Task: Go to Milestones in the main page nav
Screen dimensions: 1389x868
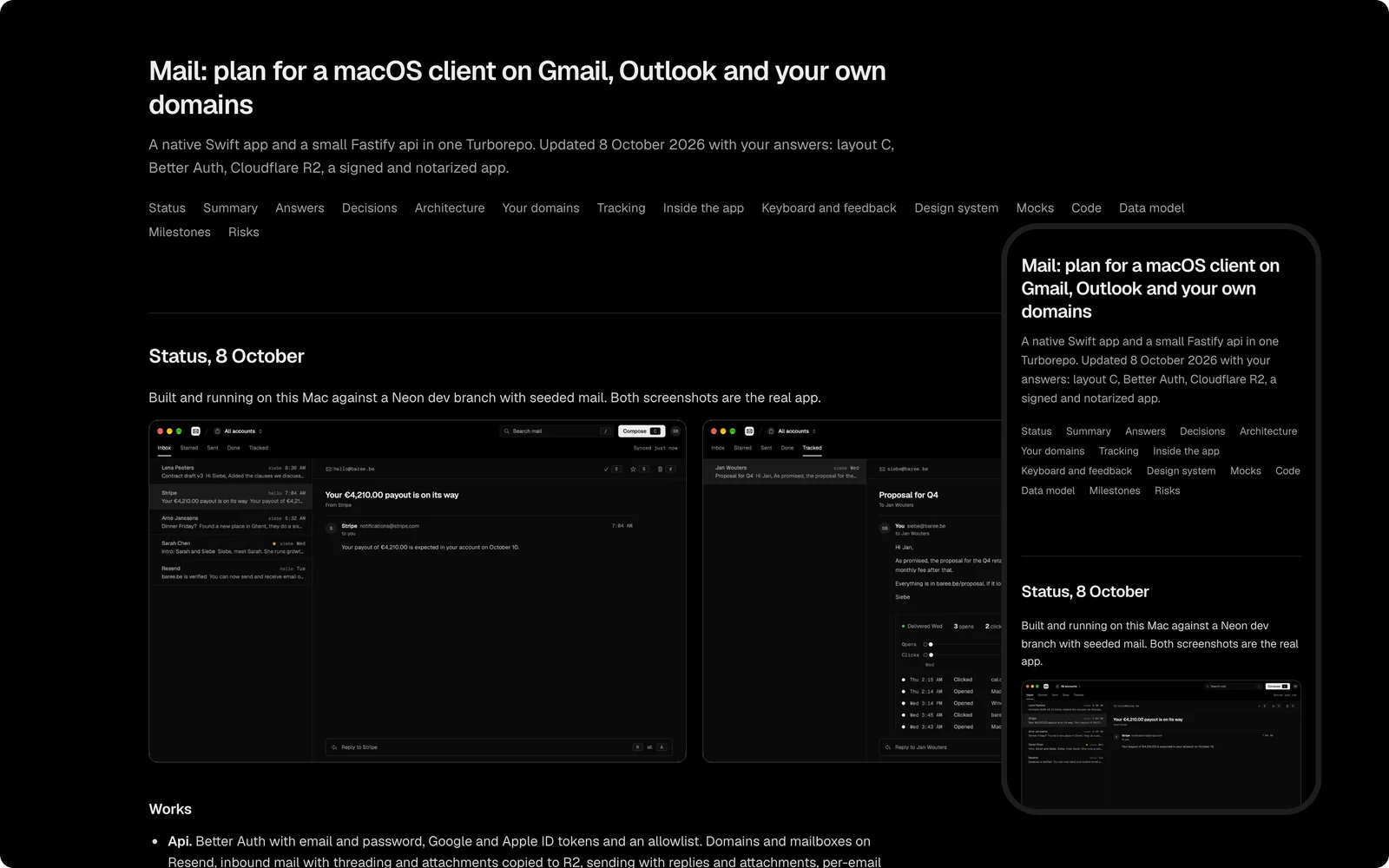Action: pyautogui.click(x=180, y=233)
